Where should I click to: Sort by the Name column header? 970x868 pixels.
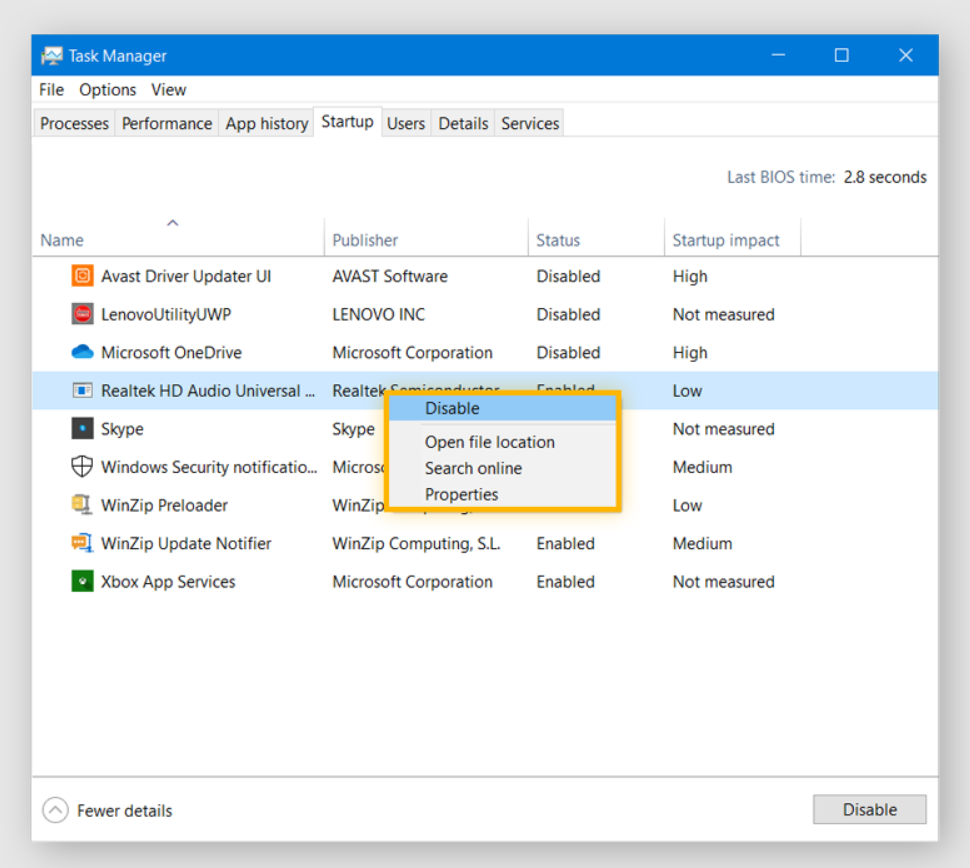click(178, 237)
